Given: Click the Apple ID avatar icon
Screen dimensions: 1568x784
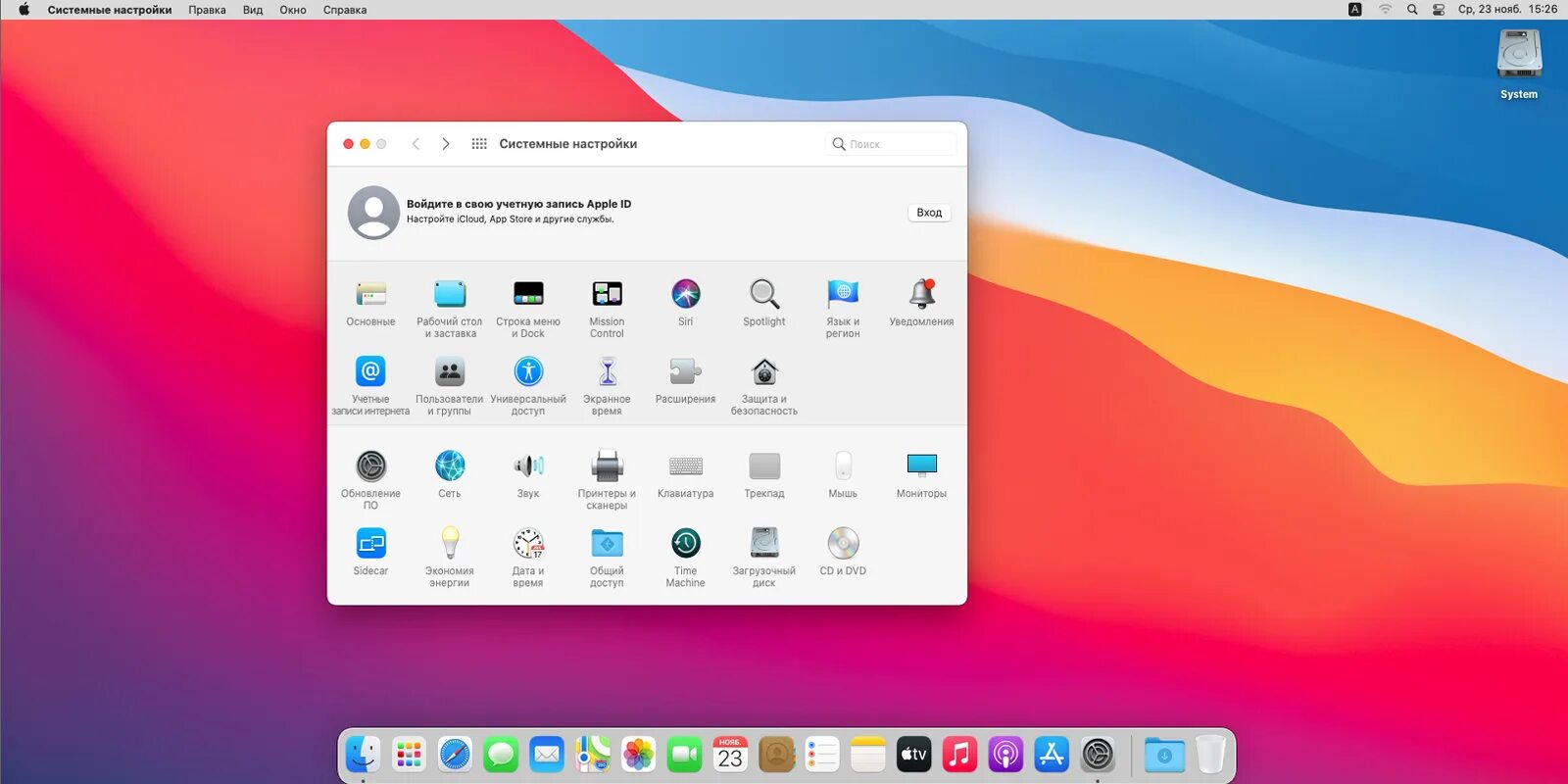Looking at the screenshot, I should 373,213.
